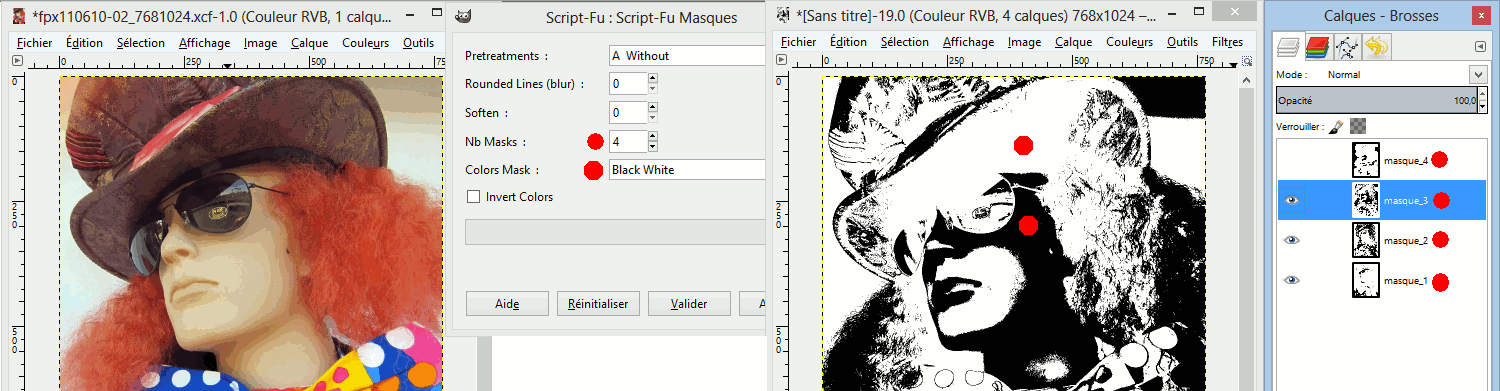Open Image menu in Sans titre window
Viewport: 1500px width, 391px height.
click(x=1024, y=42)
